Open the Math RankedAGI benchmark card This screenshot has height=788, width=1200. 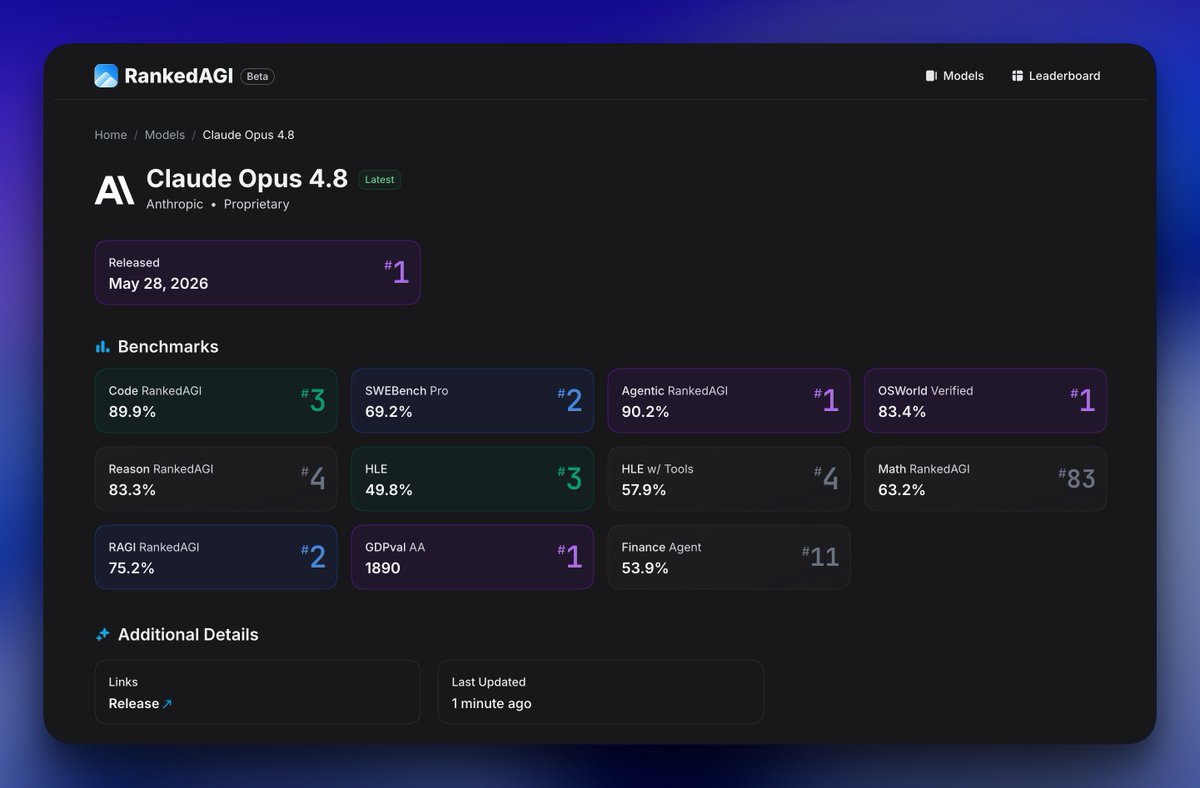(985, 479)
